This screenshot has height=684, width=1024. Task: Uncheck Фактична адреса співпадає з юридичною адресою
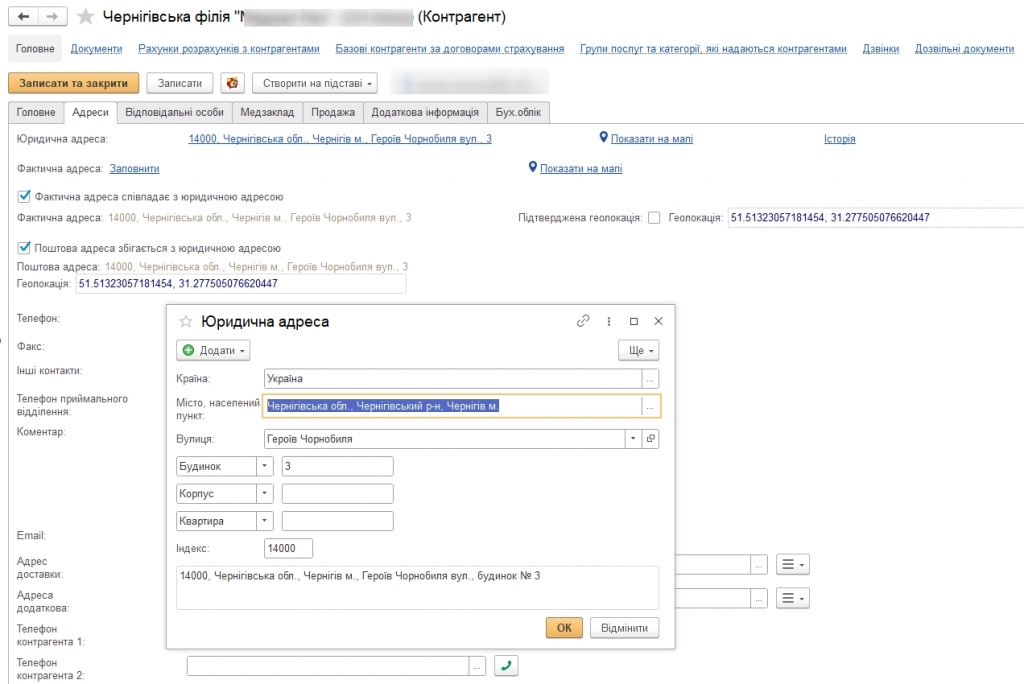pos(25,197)
